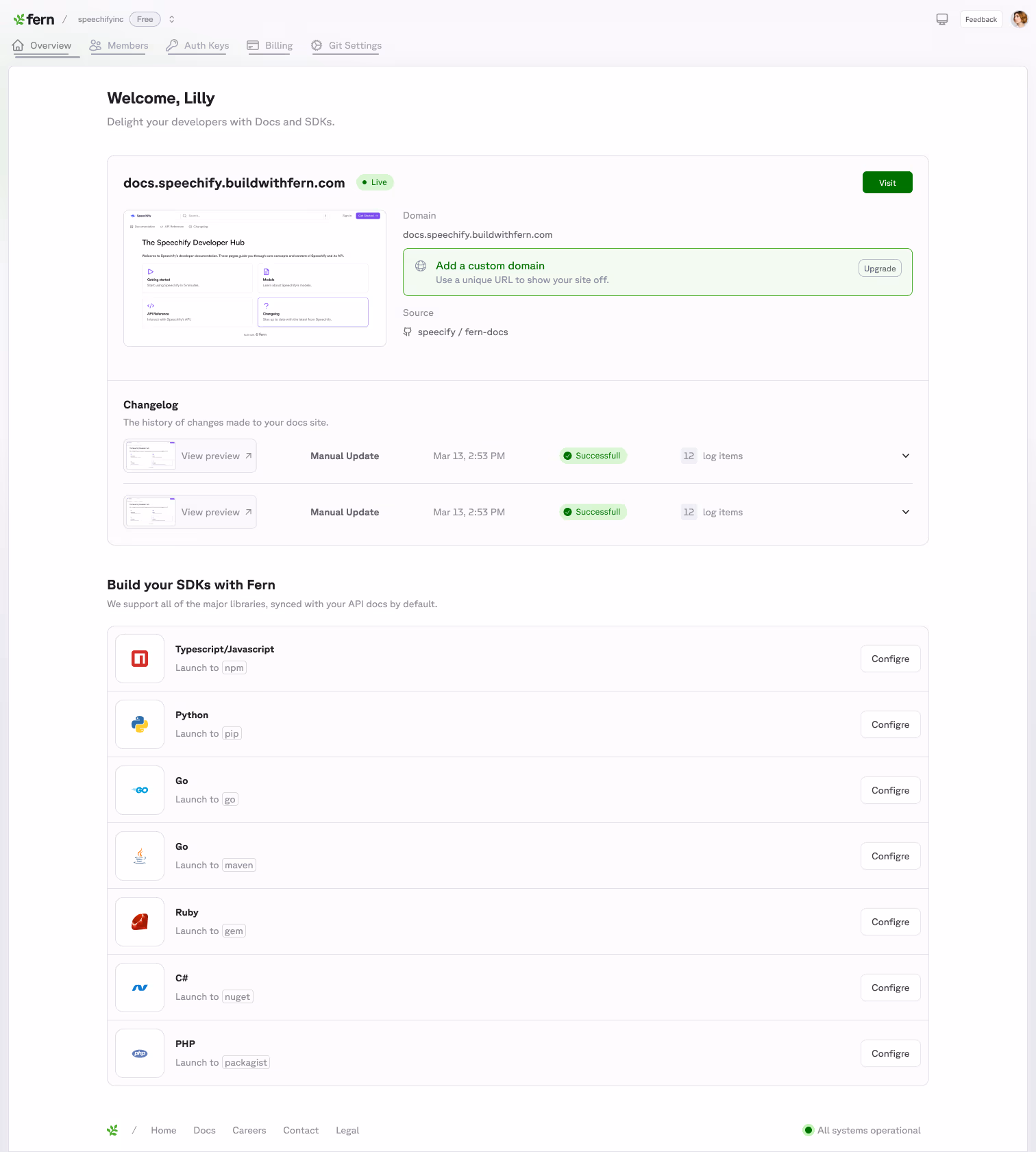This screenshot has width=1036, height=1152.
Task: Expand the second changelog entry chevron
Action: point(906,512)
